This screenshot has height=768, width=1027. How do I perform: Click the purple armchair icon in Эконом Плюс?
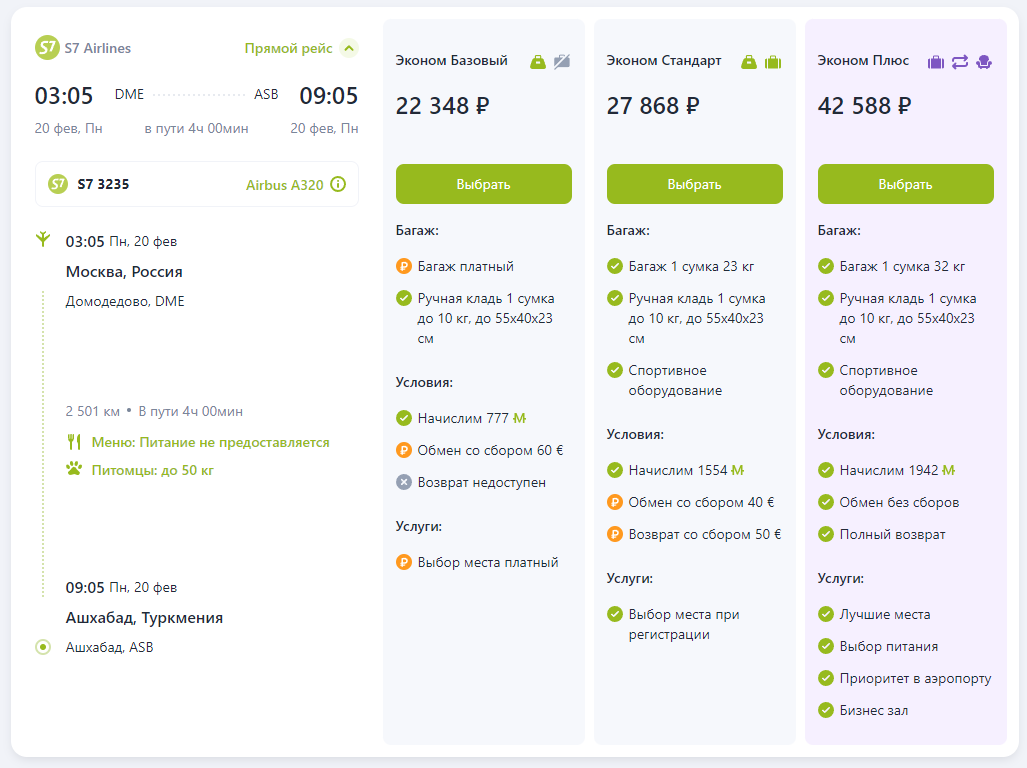[x=984, y=62]
